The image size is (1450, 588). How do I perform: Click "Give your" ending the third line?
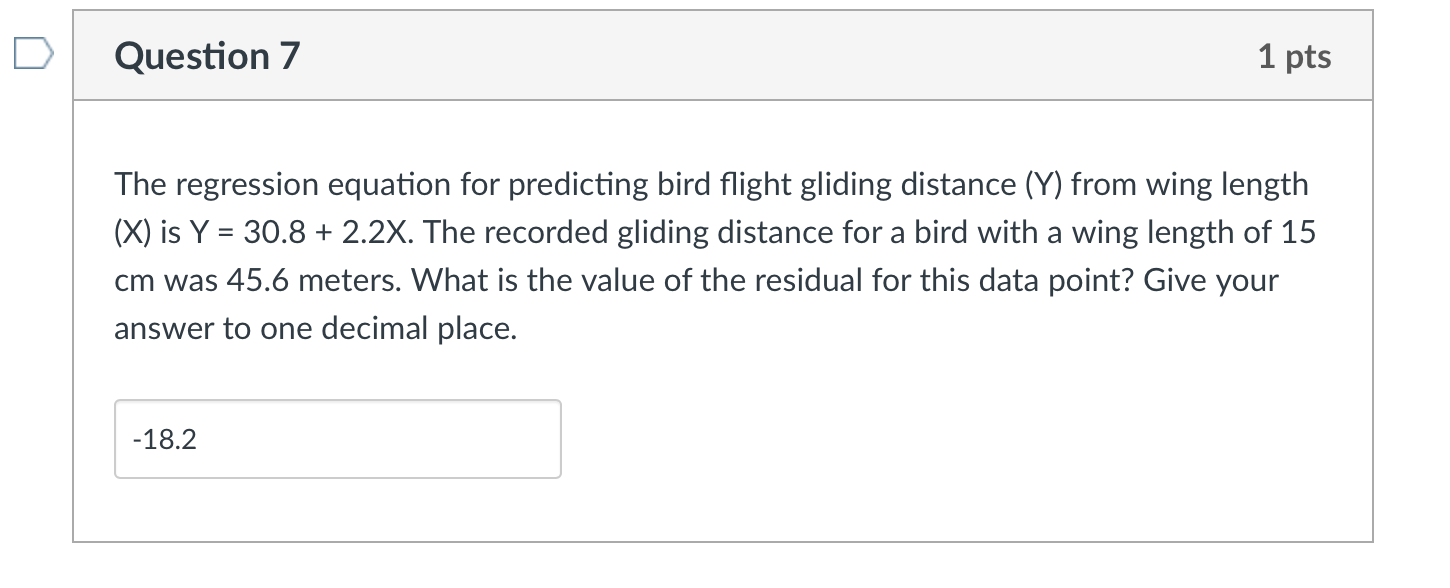pos(1211,281)
